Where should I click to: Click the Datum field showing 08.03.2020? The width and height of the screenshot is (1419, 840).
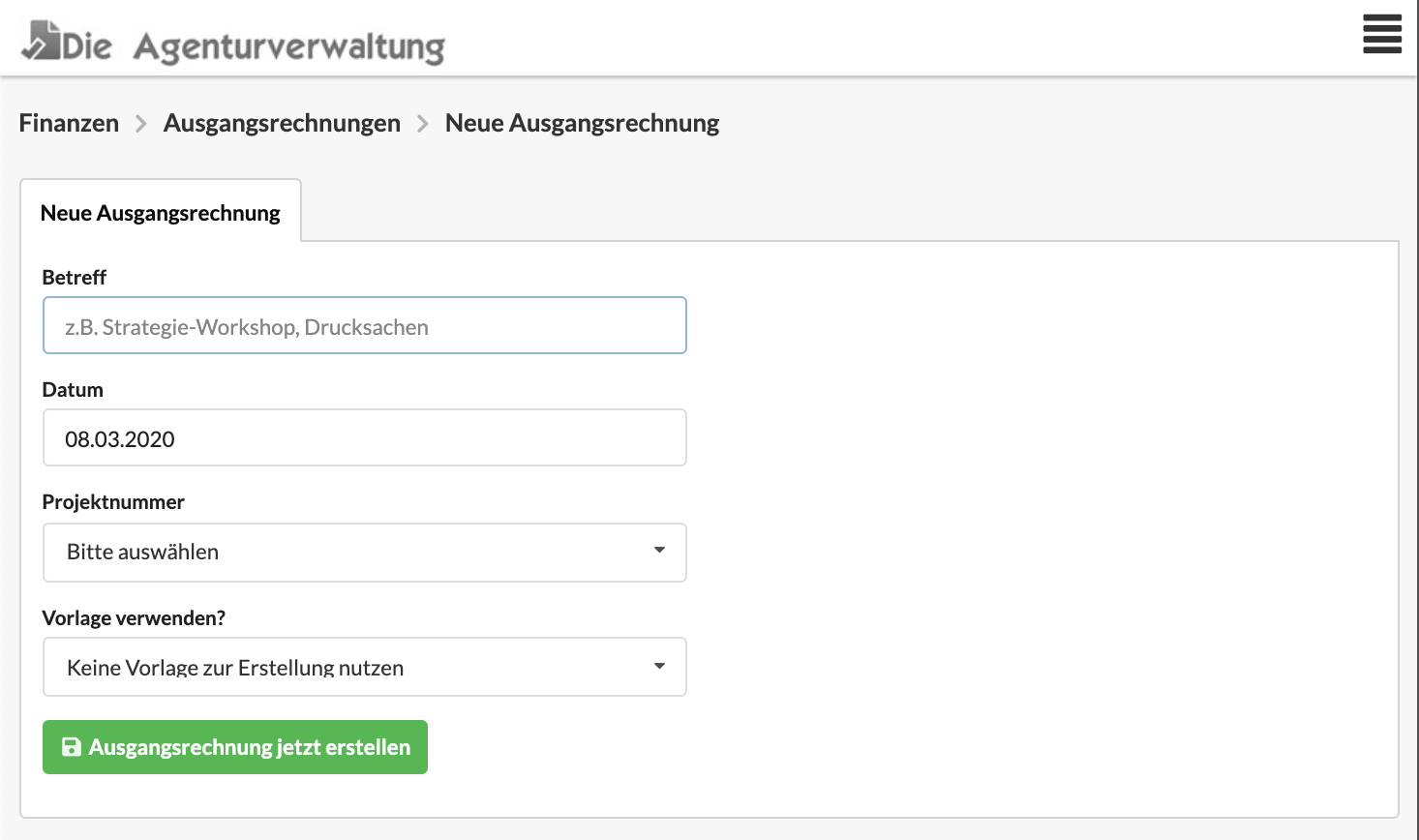tap(364, 437)
